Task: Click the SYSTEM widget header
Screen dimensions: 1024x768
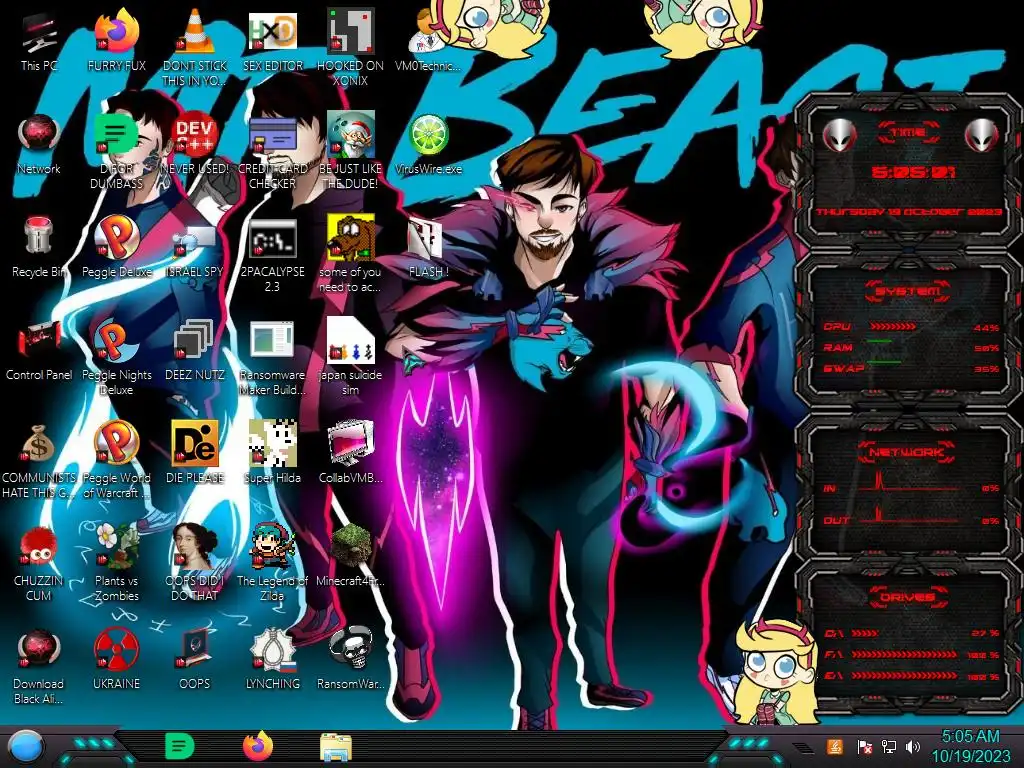Action: point(908,291)
